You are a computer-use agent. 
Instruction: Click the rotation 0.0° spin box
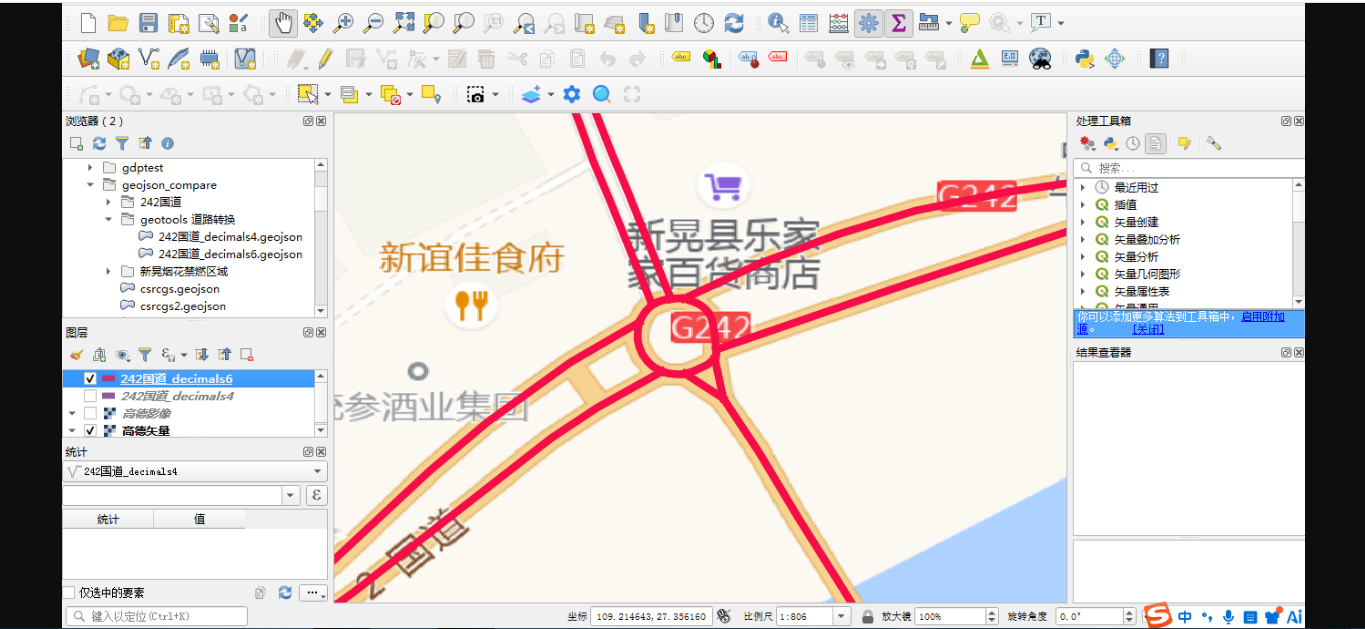click(1096, 616)
